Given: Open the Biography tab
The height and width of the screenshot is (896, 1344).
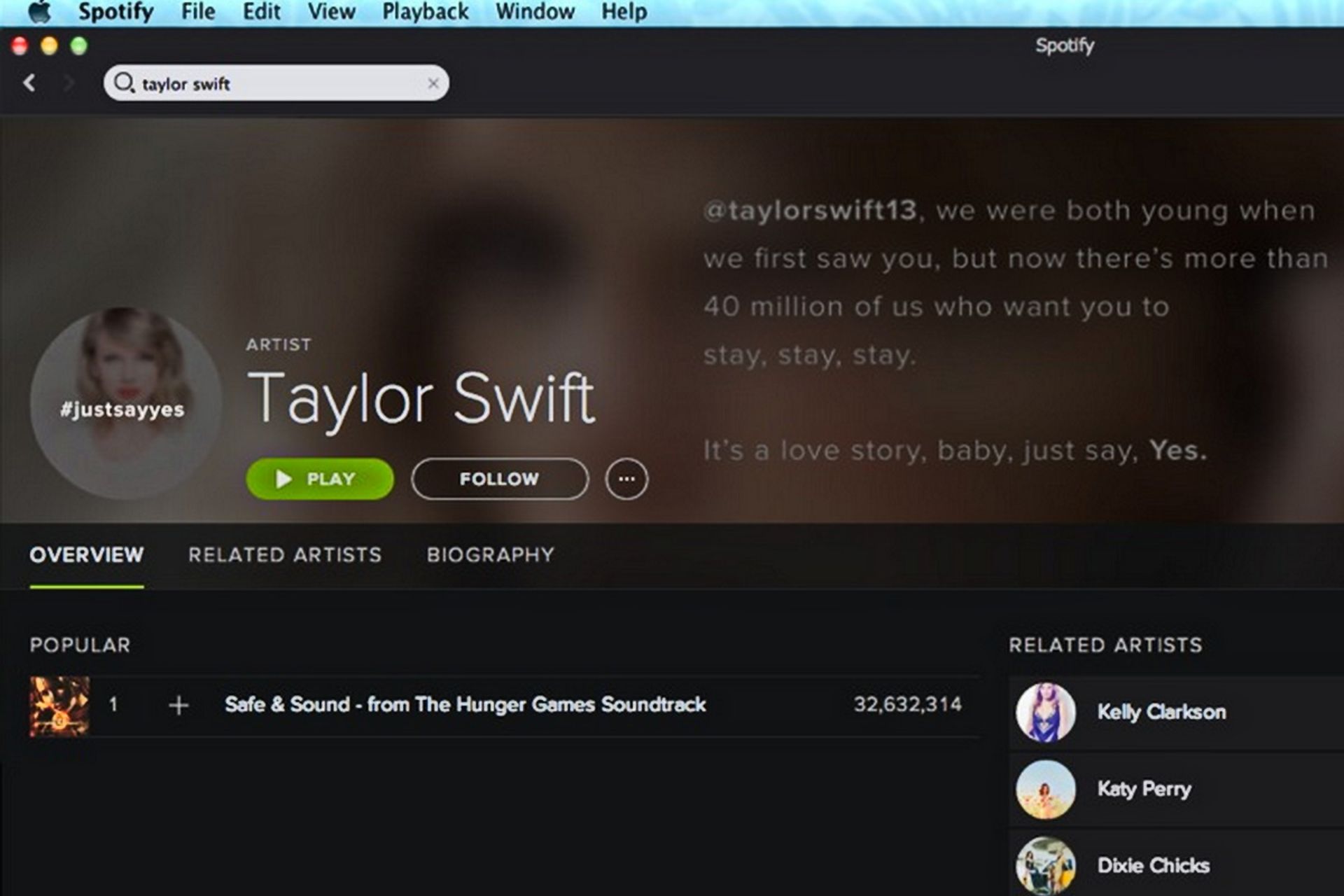Looking at the screenshot, I should pos(490,555).
